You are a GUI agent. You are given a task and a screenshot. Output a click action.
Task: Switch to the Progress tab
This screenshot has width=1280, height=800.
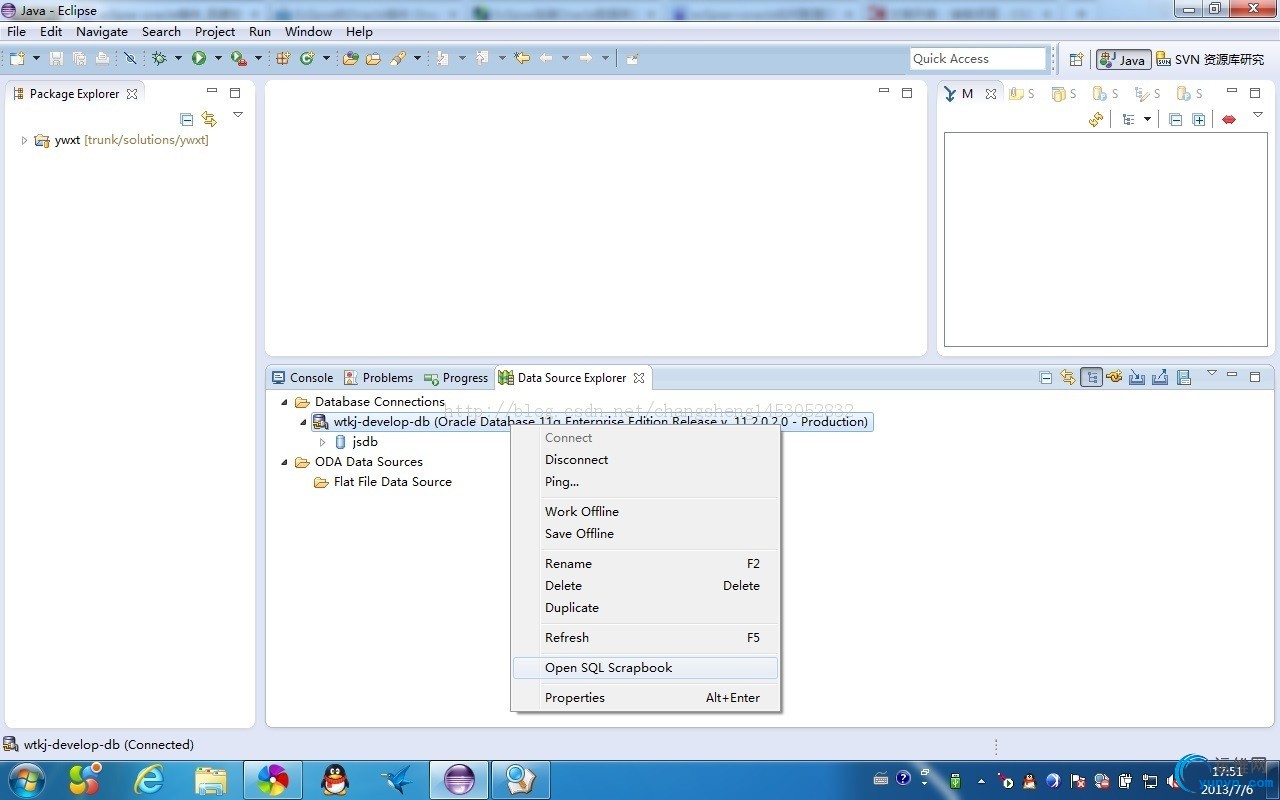tap(456, 378)
